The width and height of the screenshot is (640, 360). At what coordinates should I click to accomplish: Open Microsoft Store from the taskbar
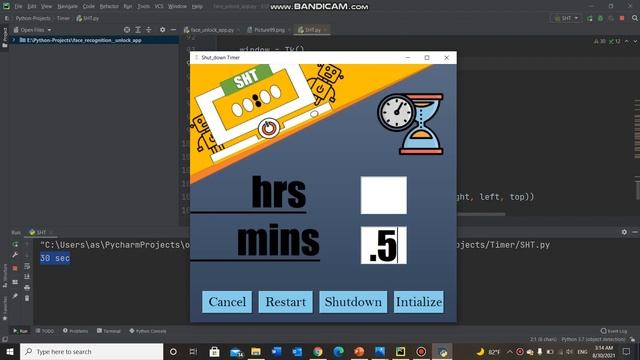coord(215,351)
